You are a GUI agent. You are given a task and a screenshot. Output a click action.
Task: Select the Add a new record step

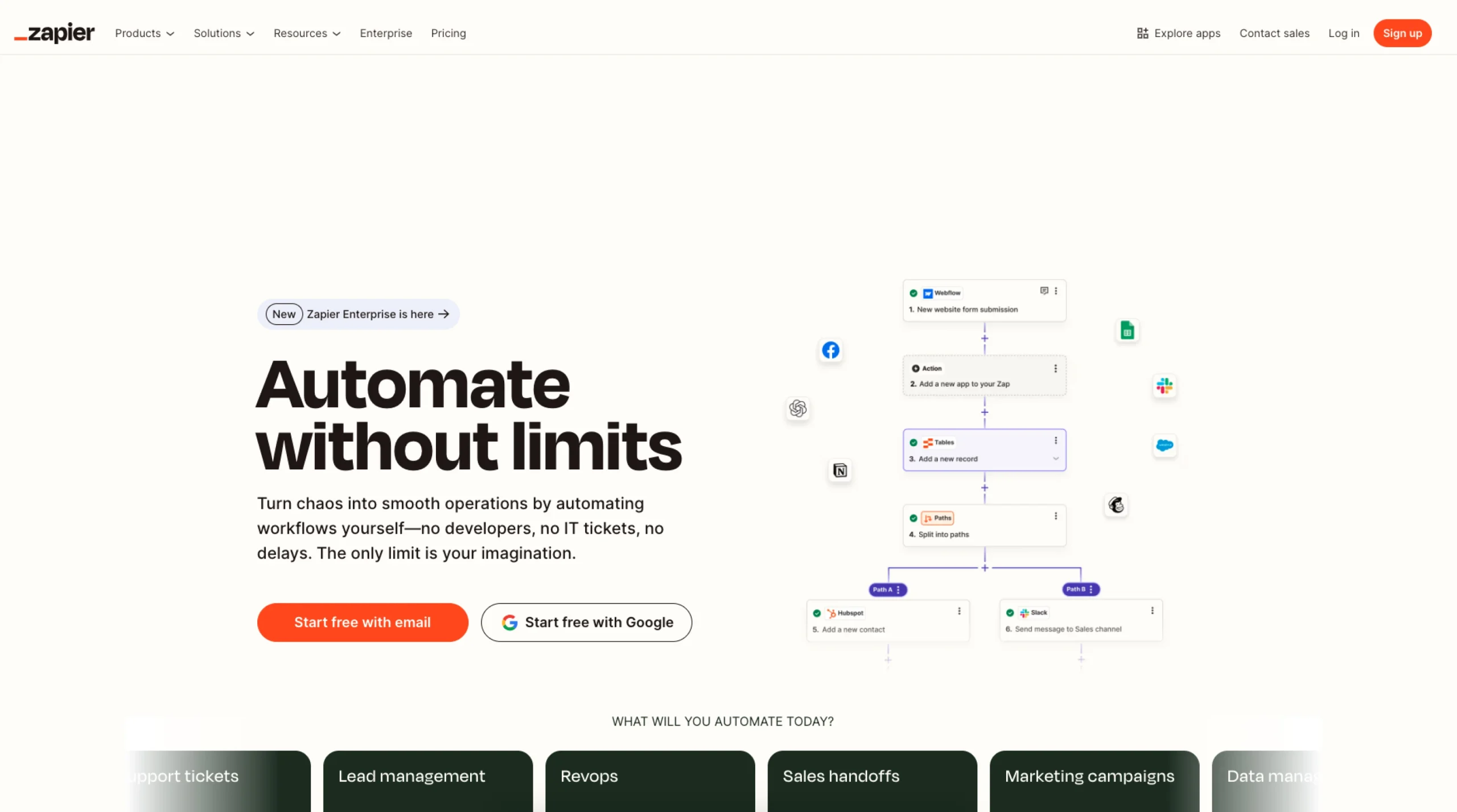tap(985, 450)
